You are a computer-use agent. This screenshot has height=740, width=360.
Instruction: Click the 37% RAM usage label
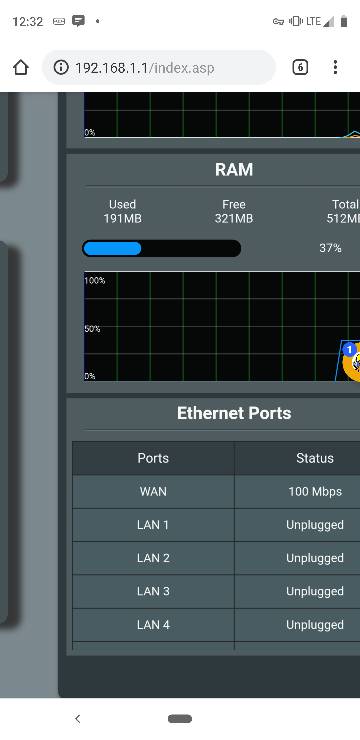tap(330, 248)
